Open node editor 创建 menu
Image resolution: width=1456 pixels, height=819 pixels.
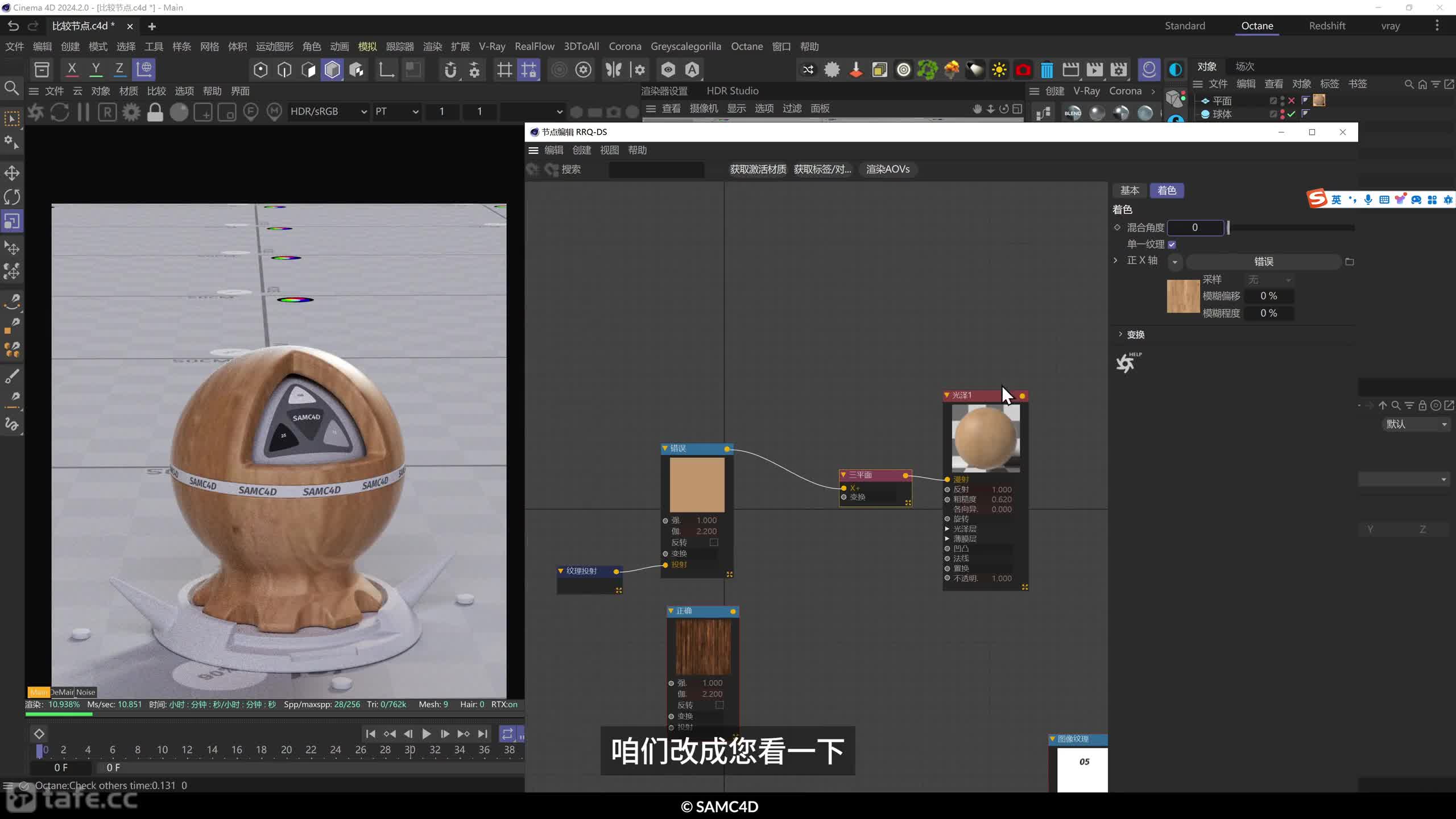point(581,150)
